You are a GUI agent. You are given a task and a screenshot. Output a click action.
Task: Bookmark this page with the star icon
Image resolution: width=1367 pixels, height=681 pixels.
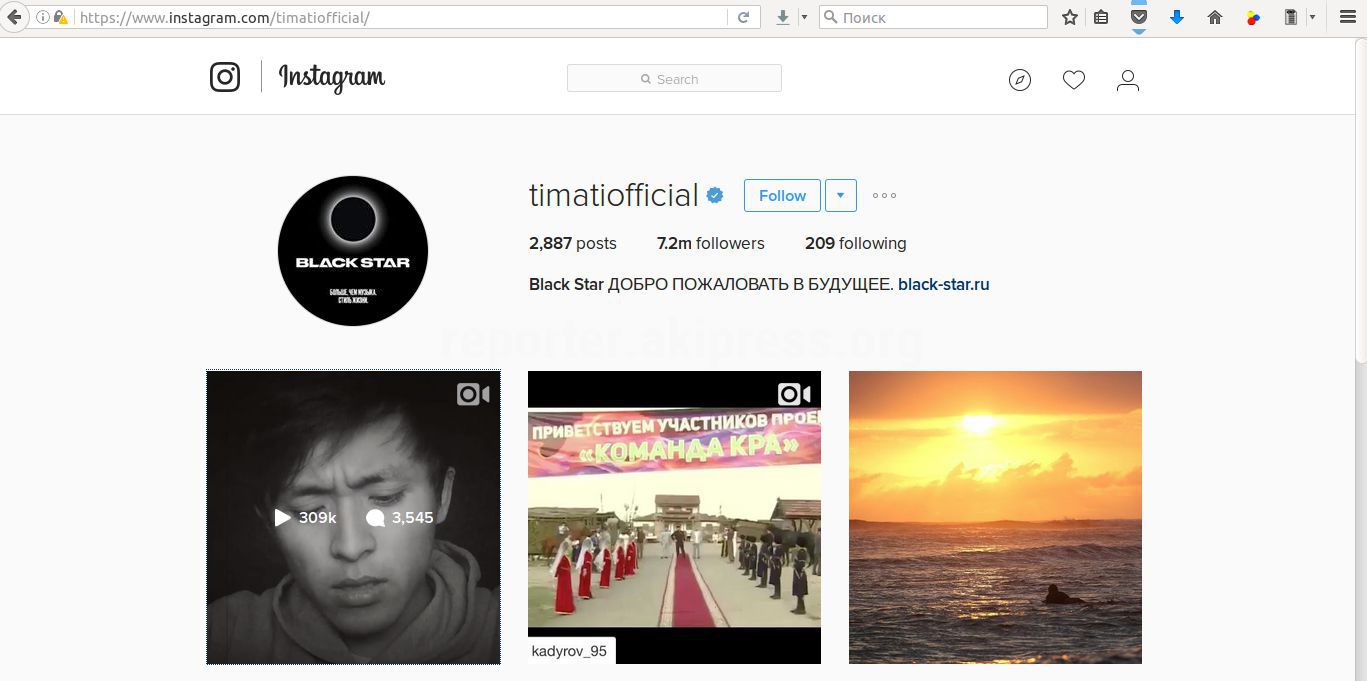click(1070, 17)
